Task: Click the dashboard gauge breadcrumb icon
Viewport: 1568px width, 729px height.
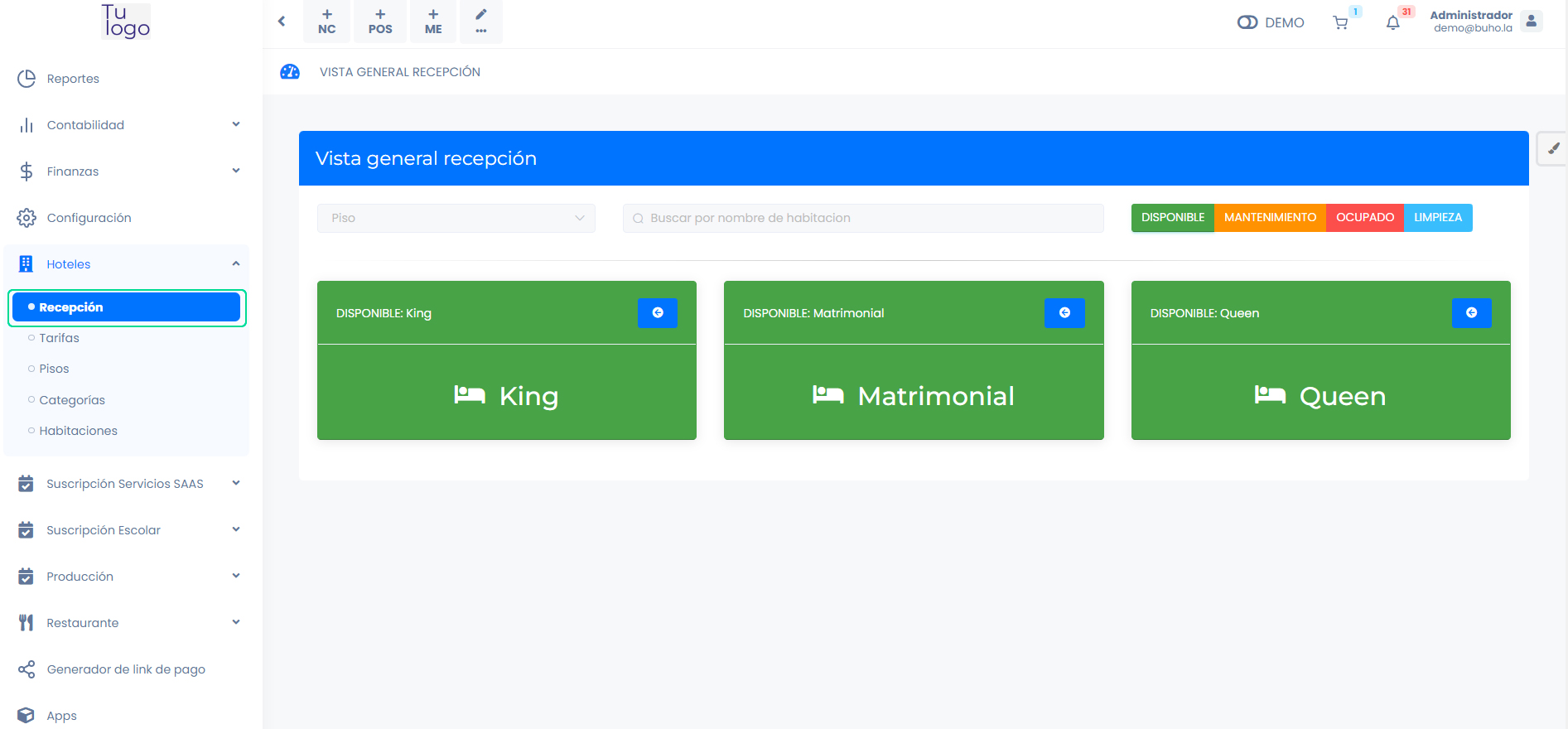Action: tap(290, 72)
